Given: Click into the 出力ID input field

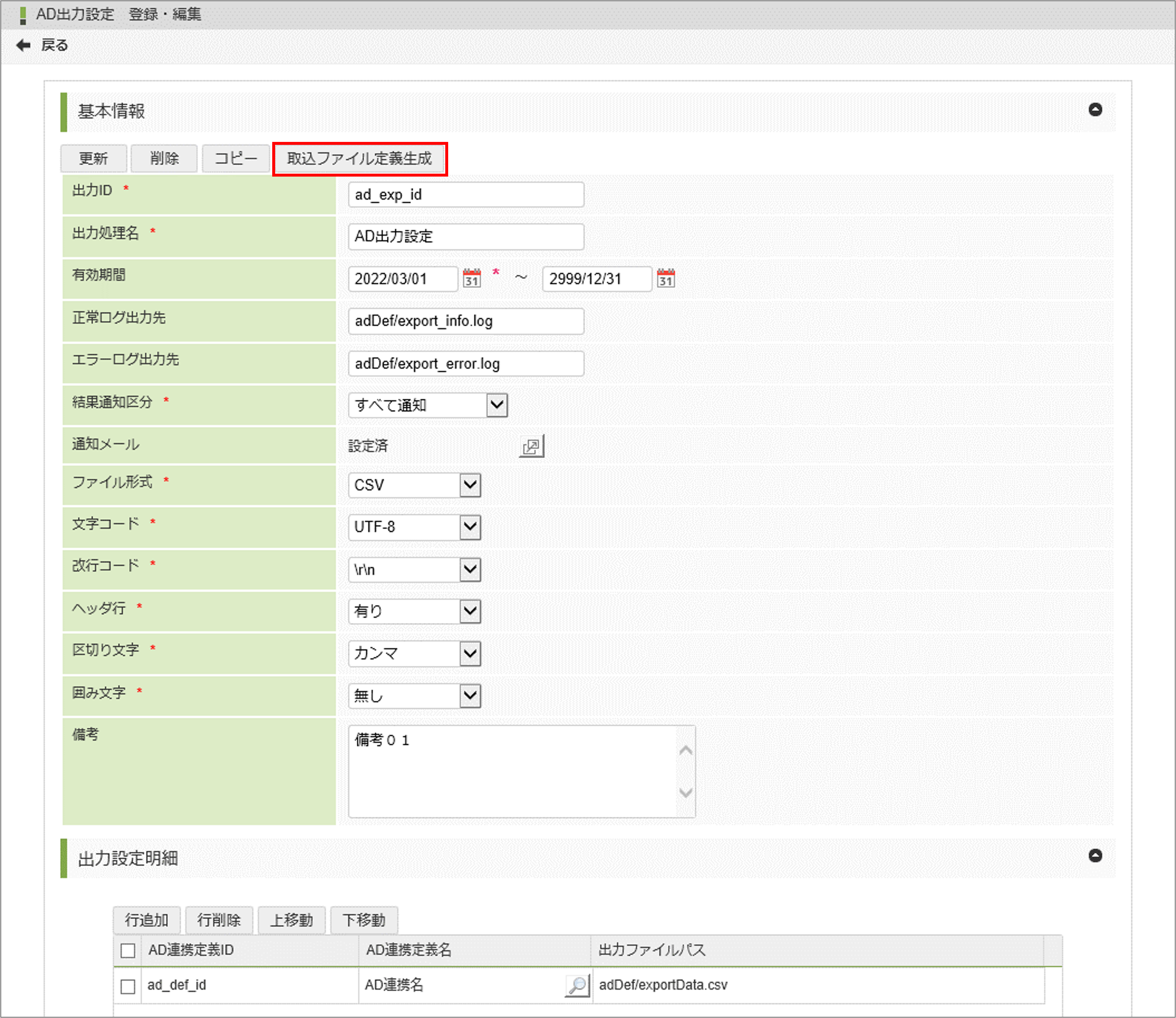Looking at the screenshot, I should click(x=465, y=195).
